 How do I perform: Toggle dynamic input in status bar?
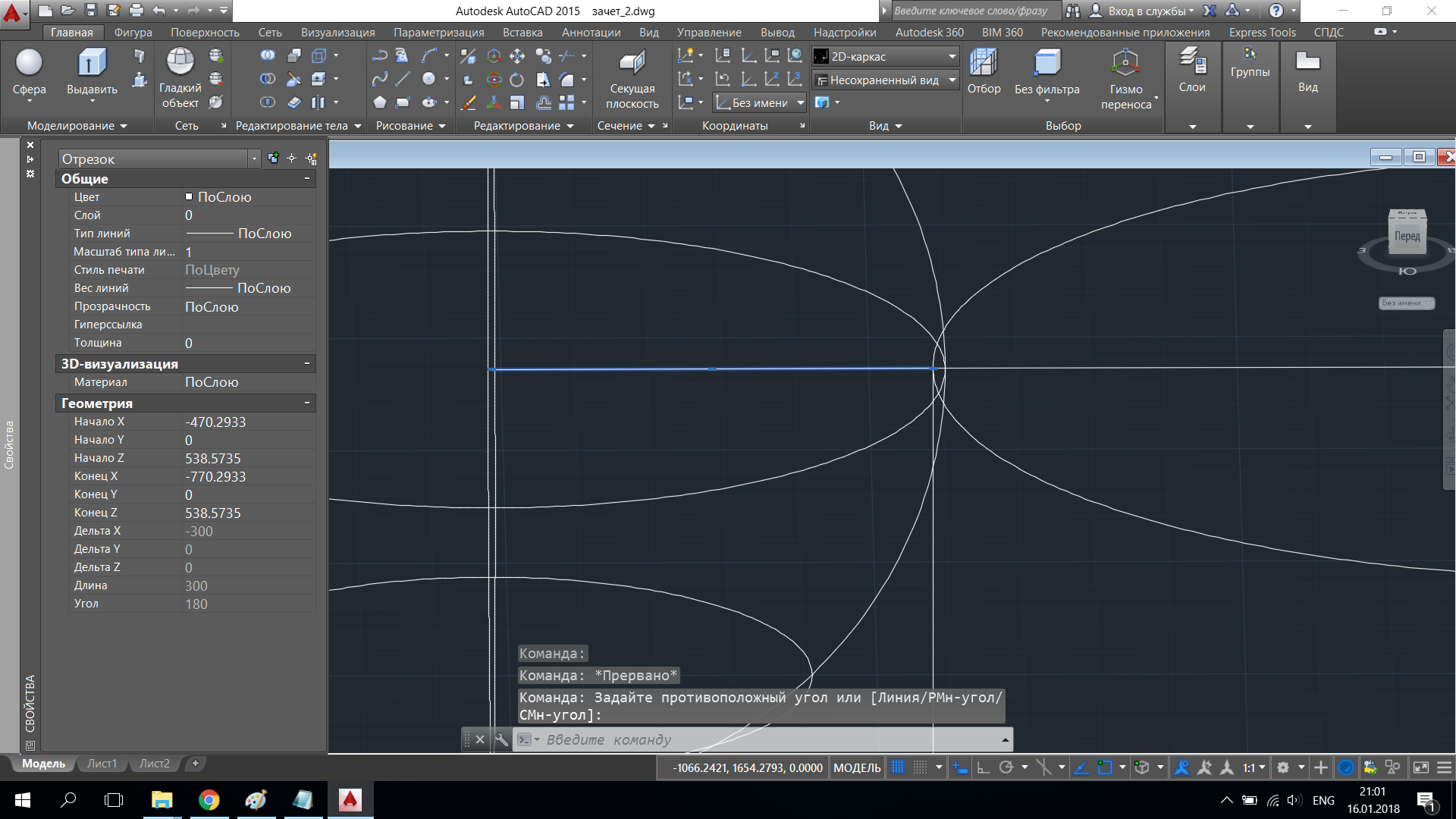click(x=960, y=767)
